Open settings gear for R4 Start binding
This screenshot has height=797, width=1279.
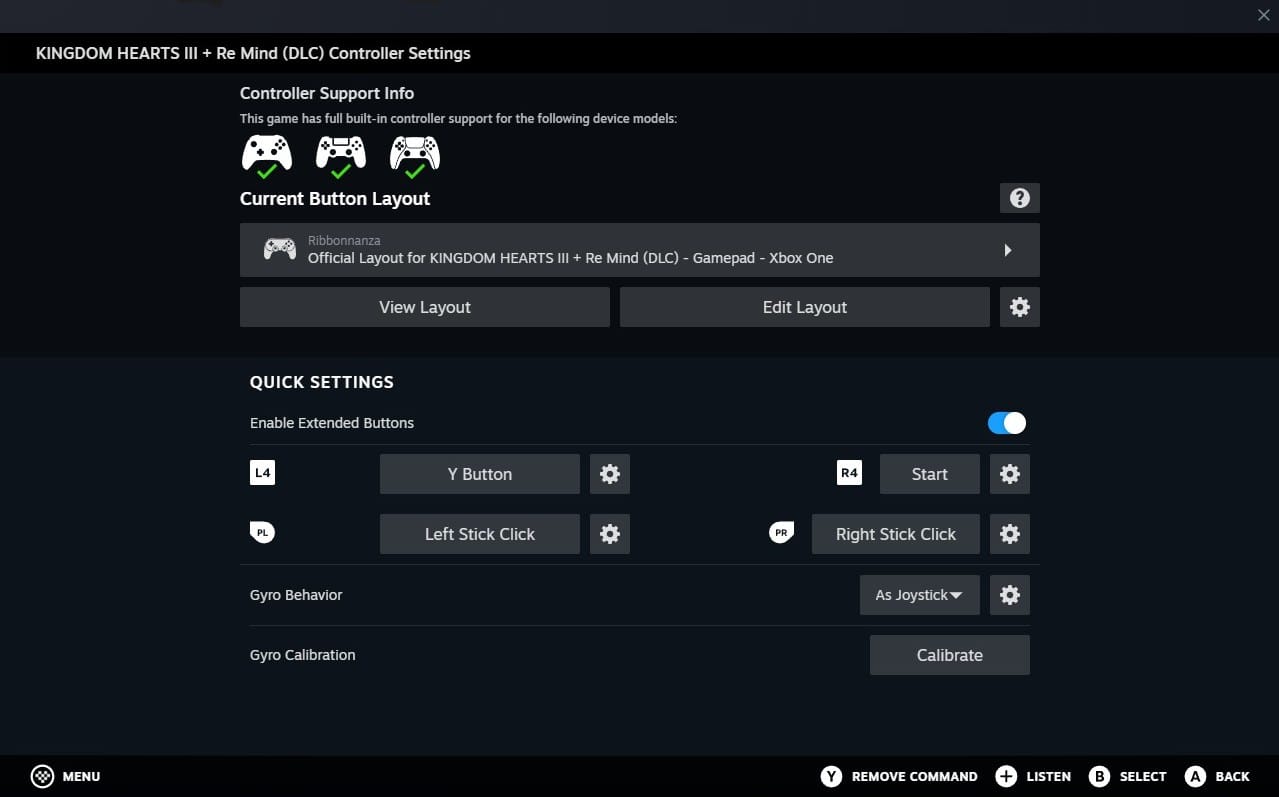(x=1009, y=474)
